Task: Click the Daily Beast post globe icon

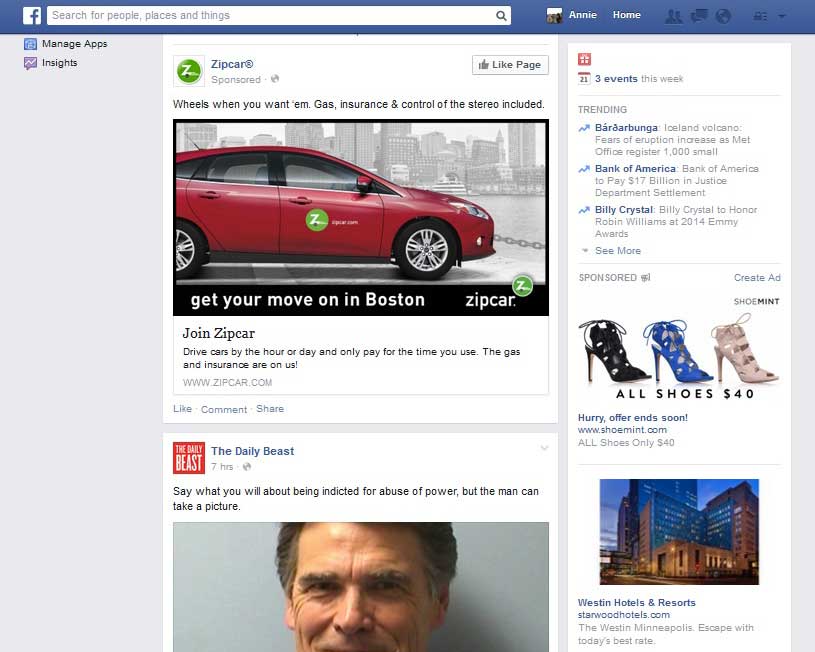Action: tap(247, 466)
